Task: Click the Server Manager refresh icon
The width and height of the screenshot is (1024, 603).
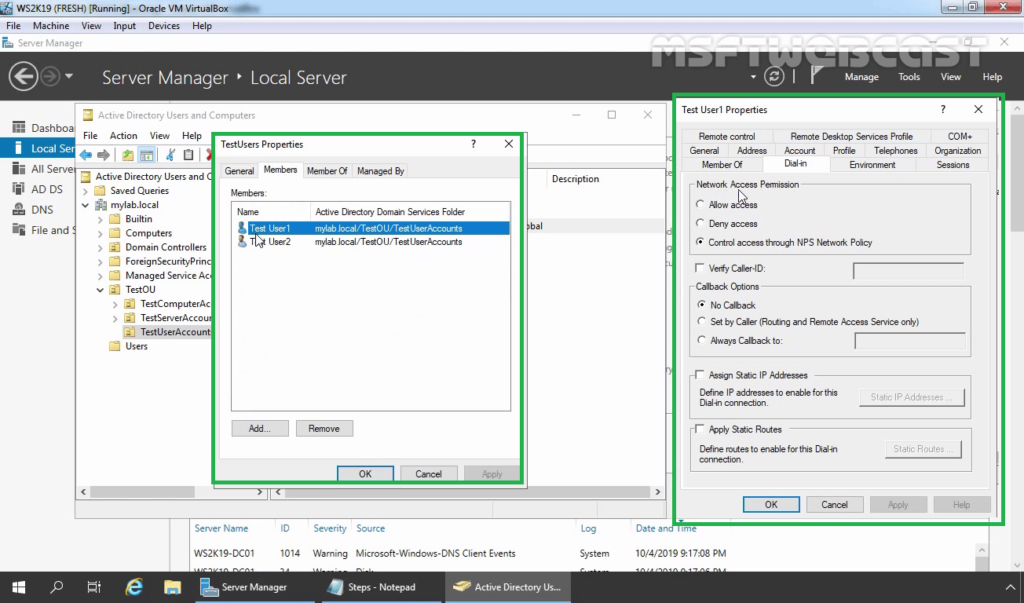Action: 774,76
